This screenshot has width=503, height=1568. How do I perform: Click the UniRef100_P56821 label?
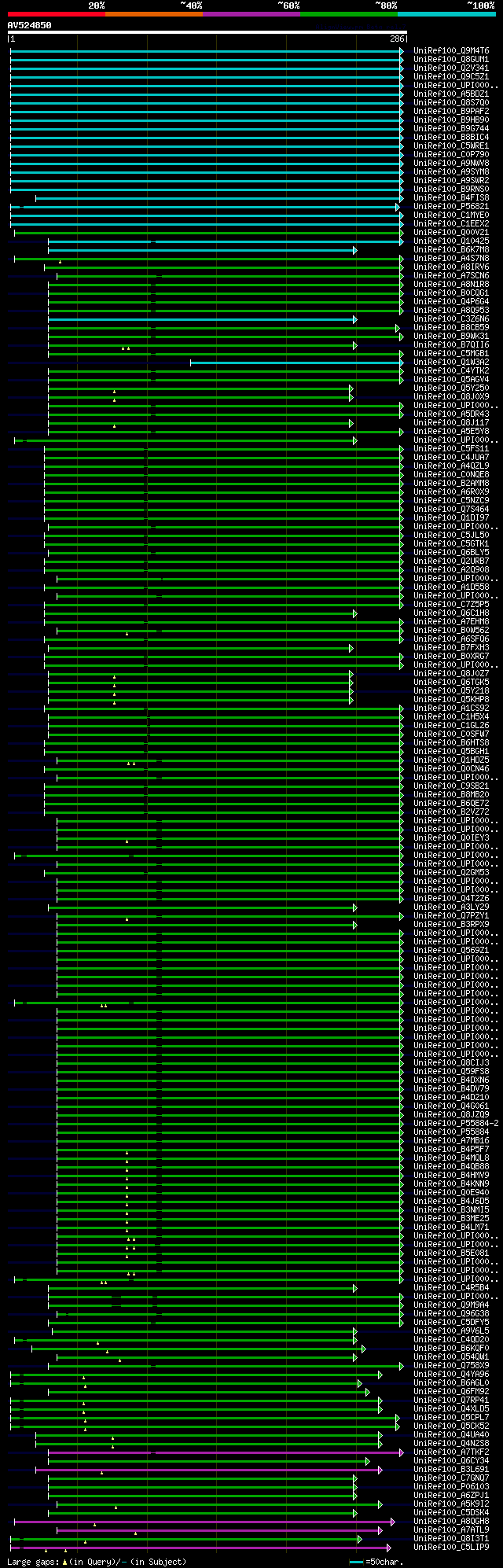(451, 207)
